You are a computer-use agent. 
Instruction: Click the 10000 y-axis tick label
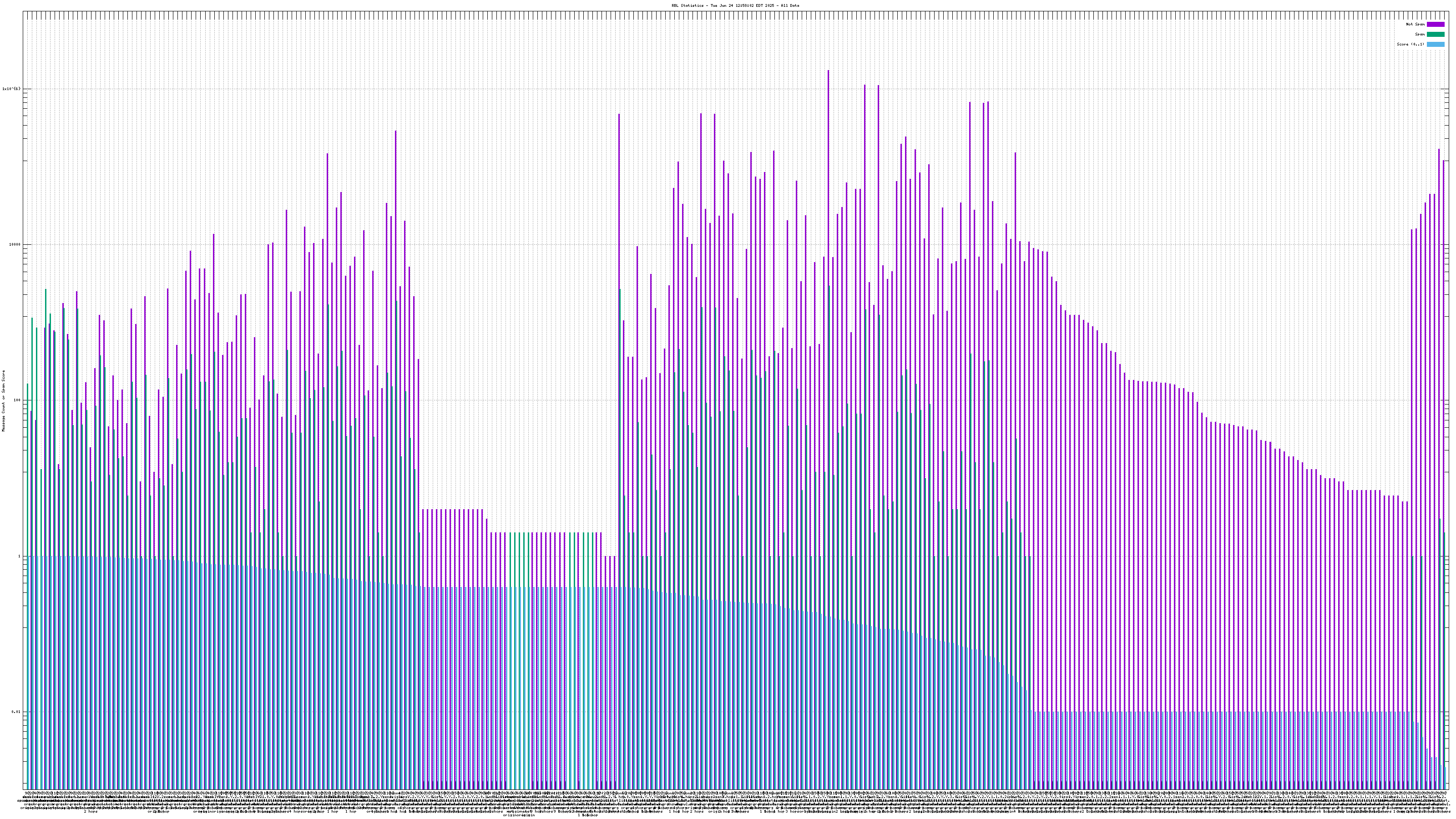14,245
